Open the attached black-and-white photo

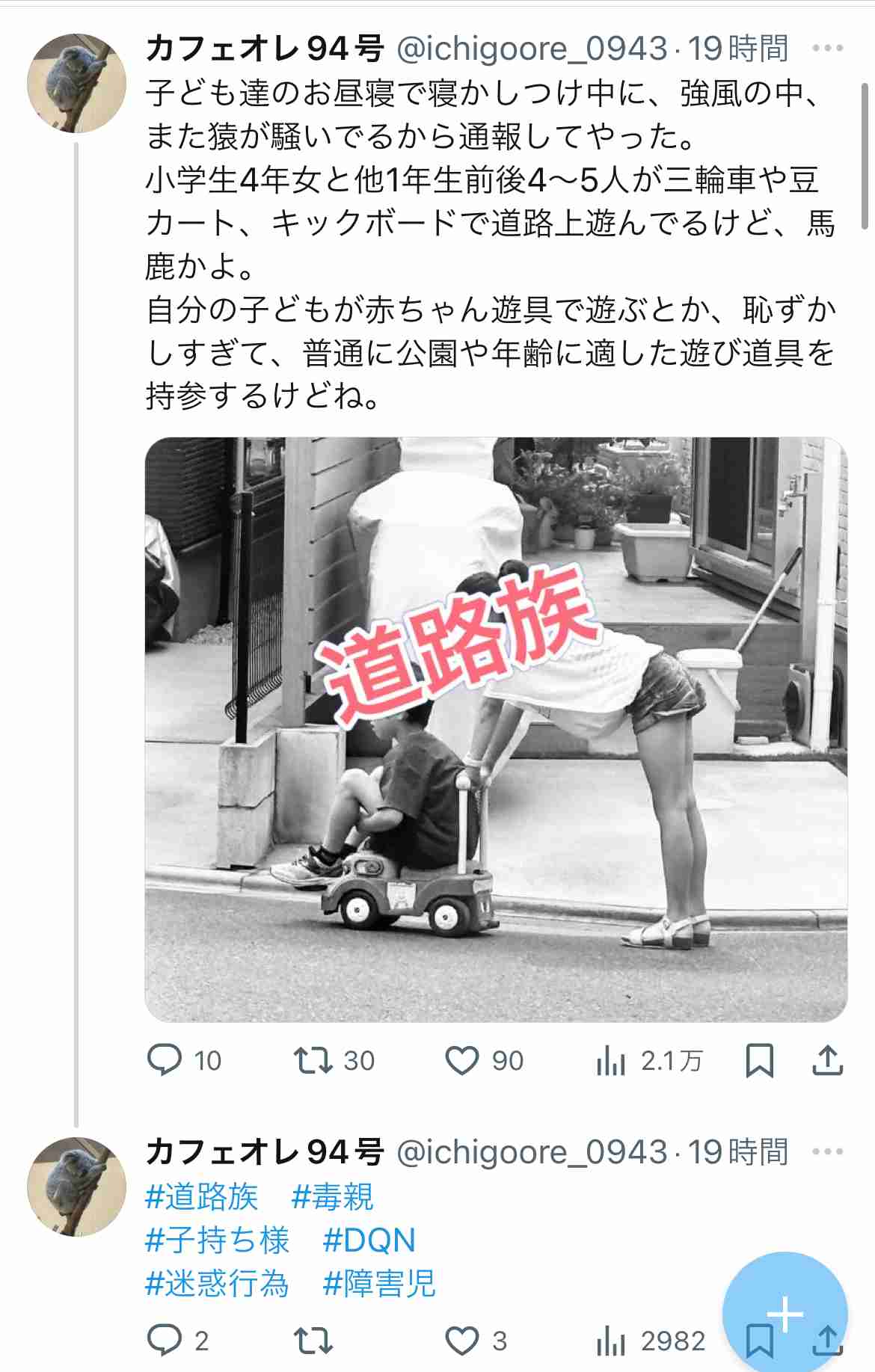click(x=496, y=729)
